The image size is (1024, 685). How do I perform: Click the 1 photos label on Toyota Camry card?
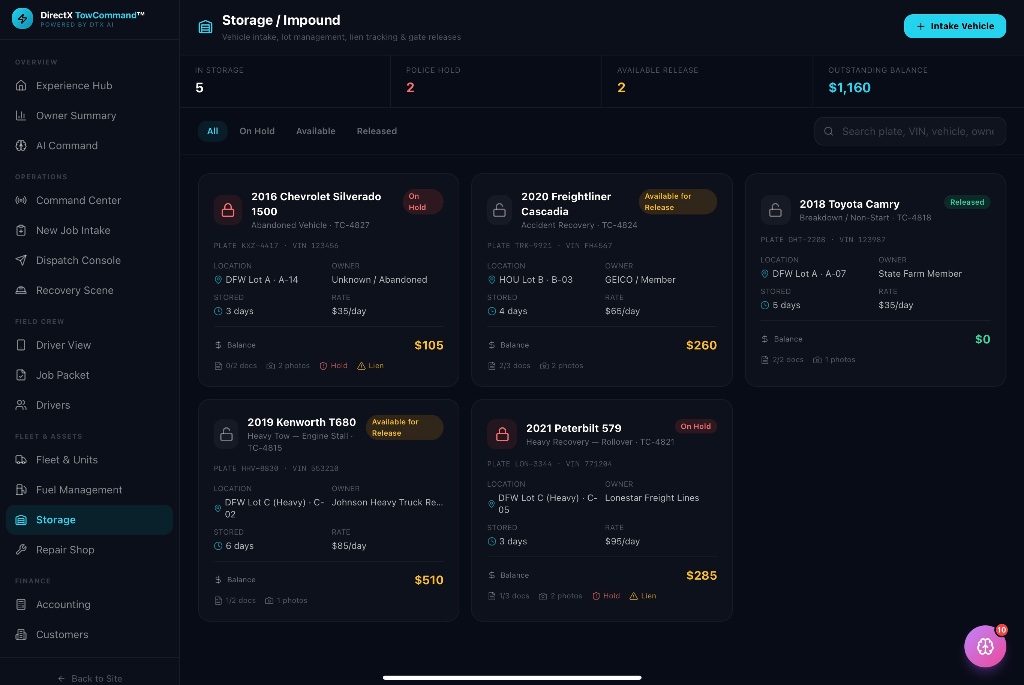[x=834, y=360]
